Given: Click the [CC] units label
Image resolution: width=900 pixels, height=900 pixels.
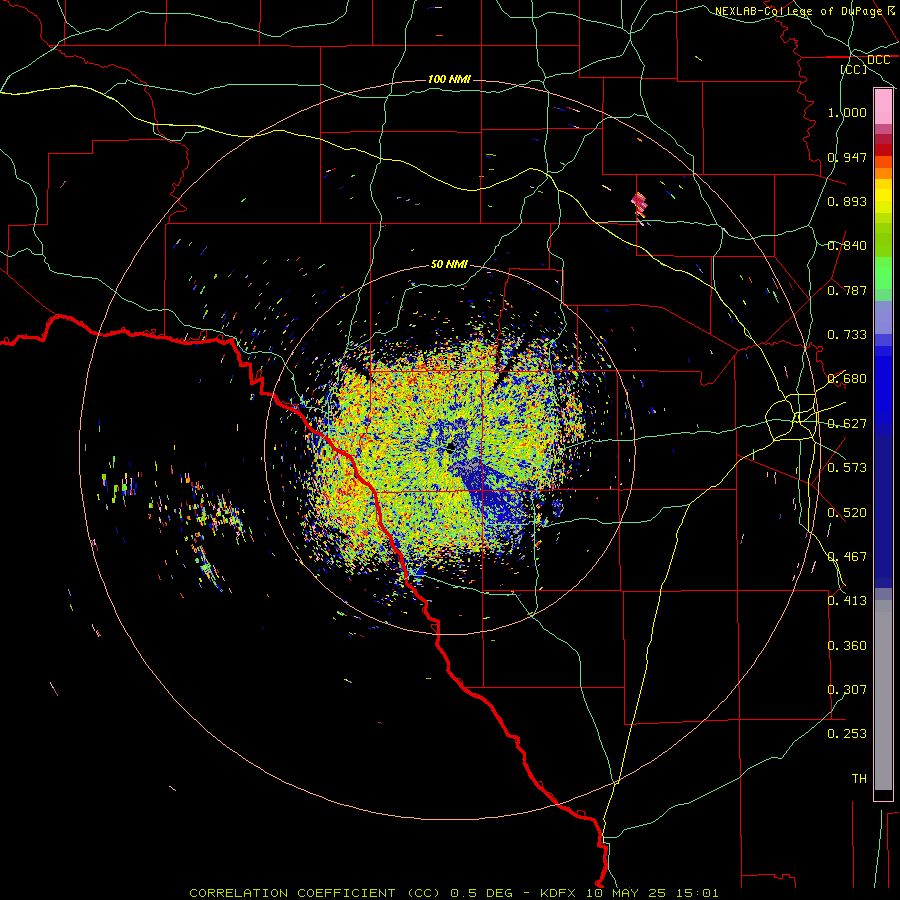Looking at the screenshot, I should 854,69.
